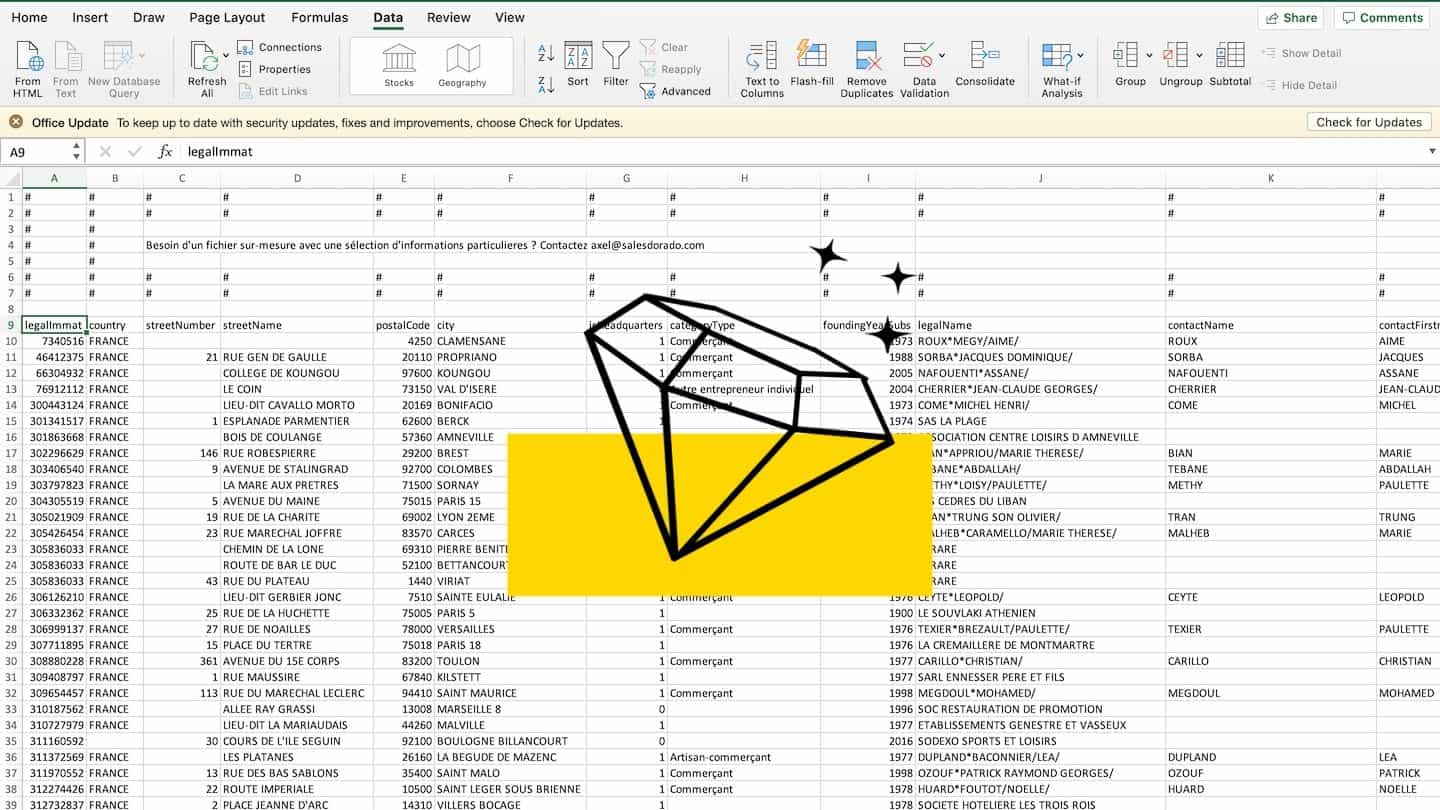Switch to the Formulas ribbon tab

point(319,17)
